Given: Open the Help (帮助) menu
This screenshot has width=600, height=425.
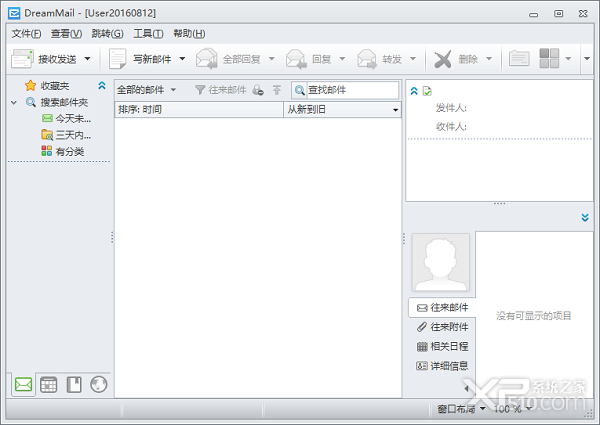Looking at the screenshot, I should [189, 34].
